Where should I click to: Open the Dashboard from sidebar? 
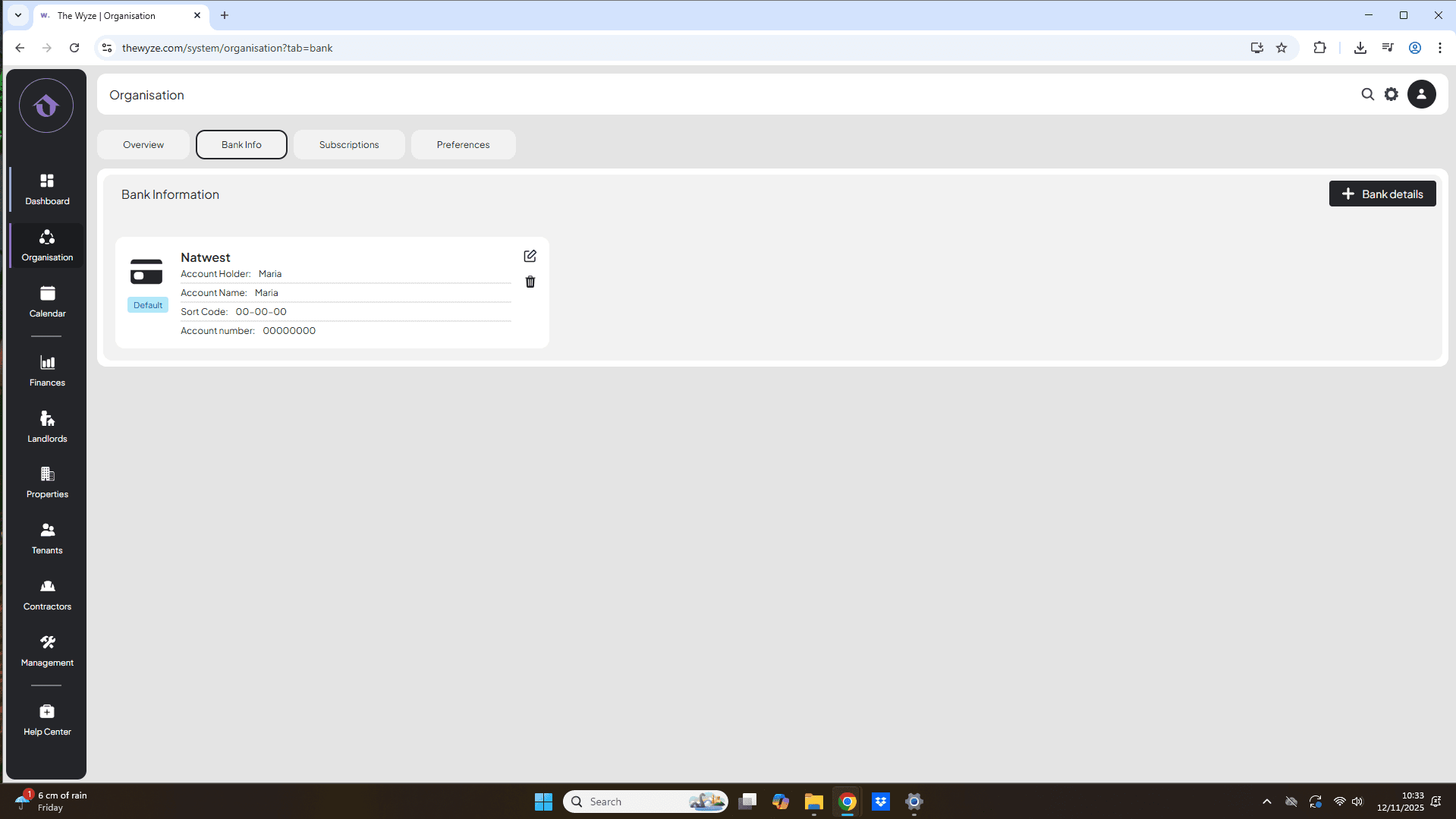[x=47, y=189]
